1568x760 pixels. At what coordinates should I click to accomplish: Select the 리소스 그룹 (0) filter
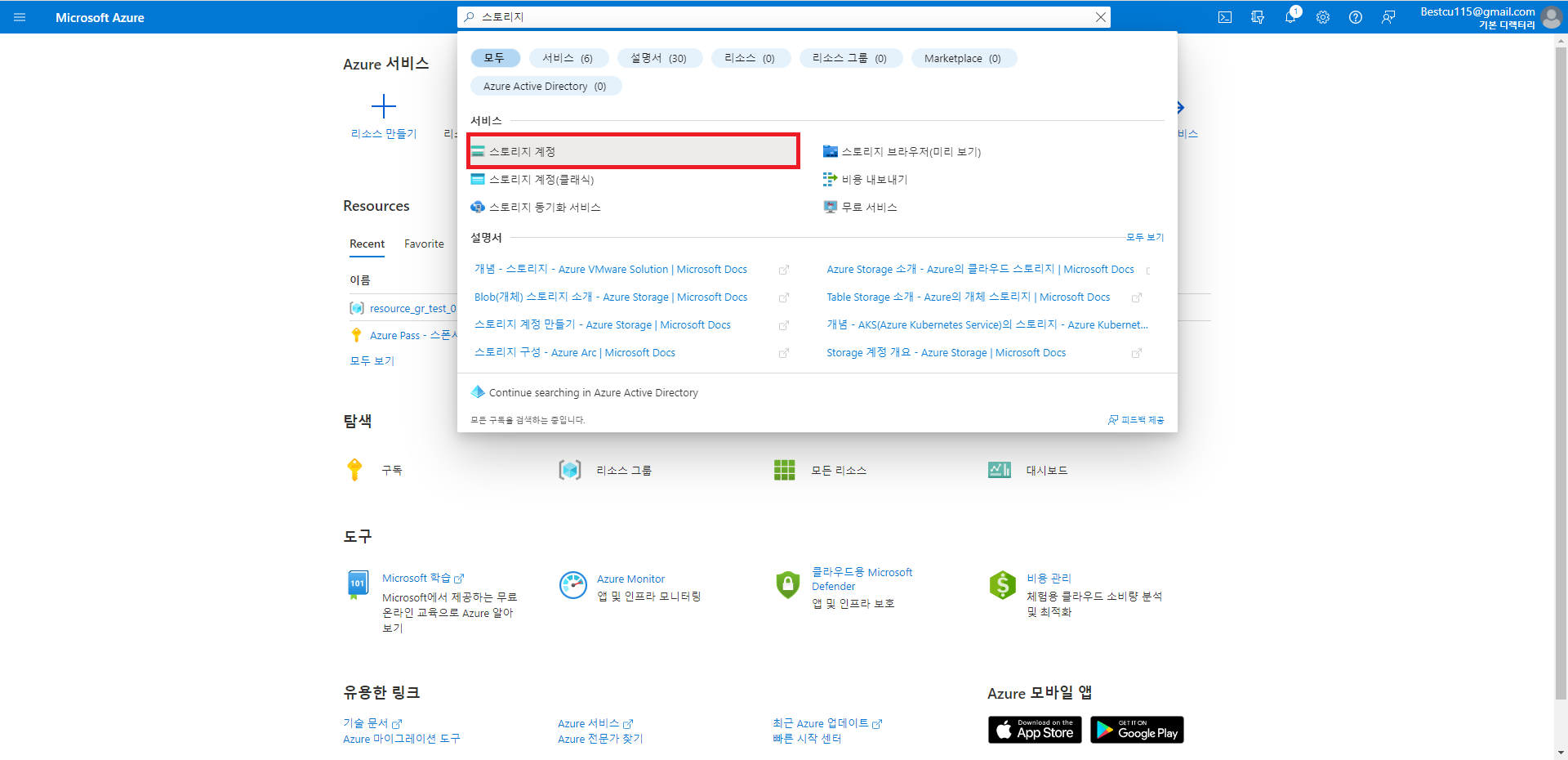(850, 58)
